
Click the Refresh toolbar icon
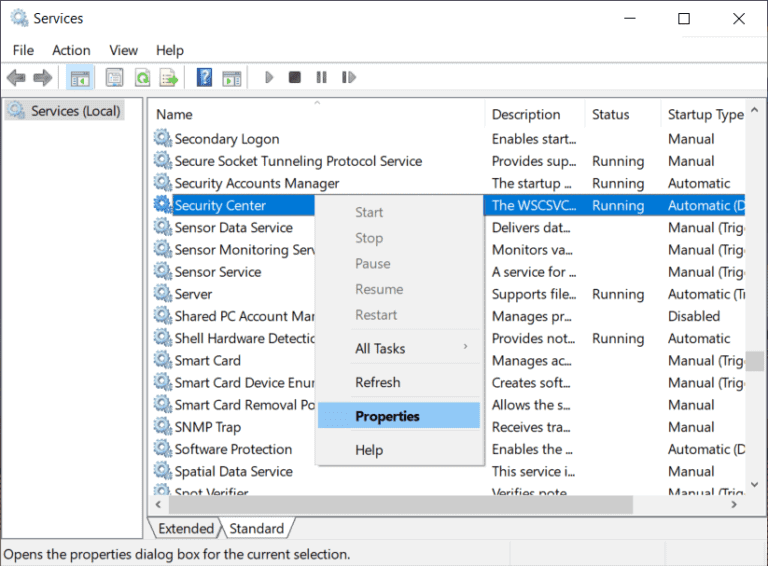tap(142, 78)
